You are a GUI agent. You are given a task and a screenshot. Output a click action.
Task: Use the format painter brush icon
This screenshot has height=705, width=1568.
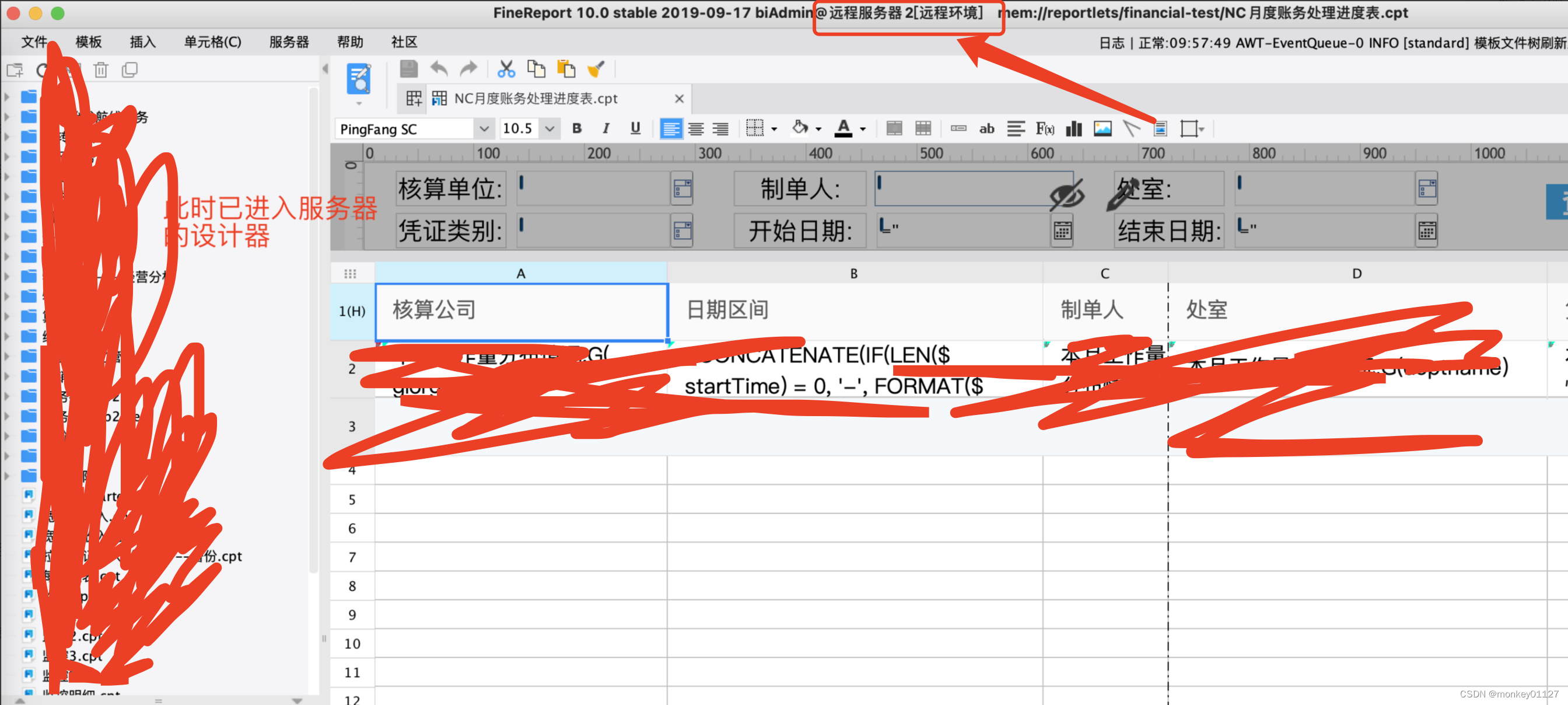point(596,69)
